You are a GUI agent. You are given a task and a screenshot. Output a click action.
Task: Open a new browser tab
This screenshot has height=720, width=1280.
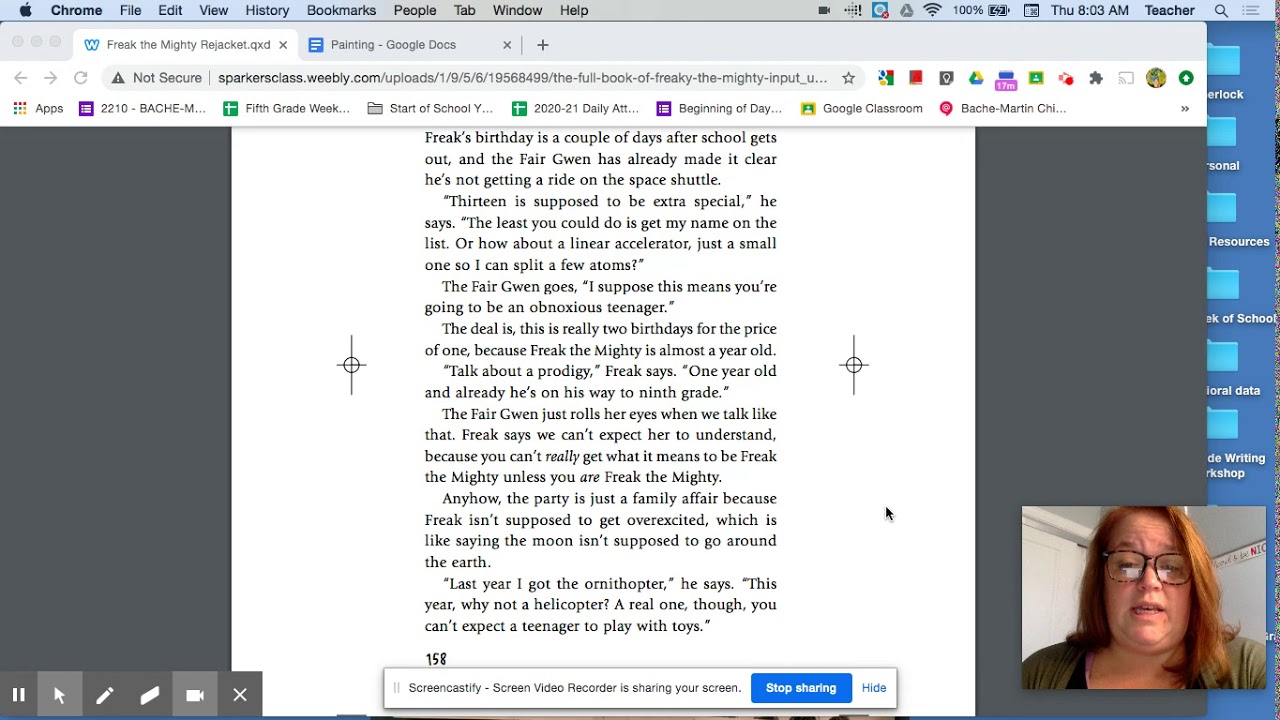[542, 45]
